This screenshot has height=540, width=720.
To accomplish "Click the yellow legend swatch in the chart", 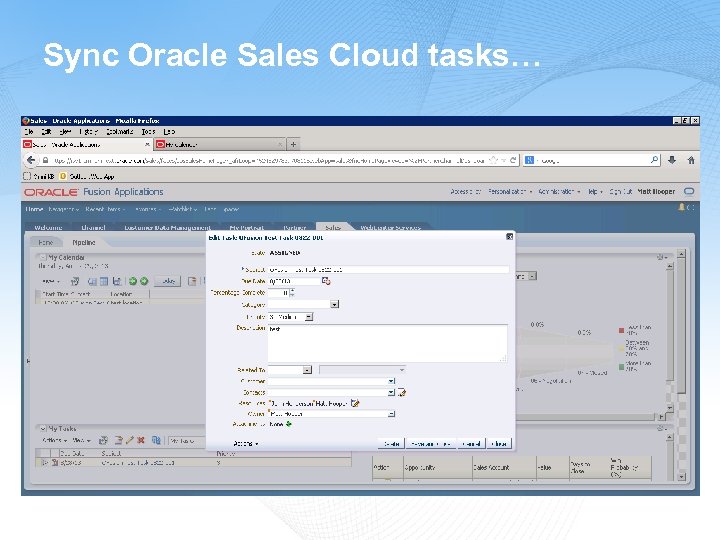I will pyautogui.click(x=621, y=349).
